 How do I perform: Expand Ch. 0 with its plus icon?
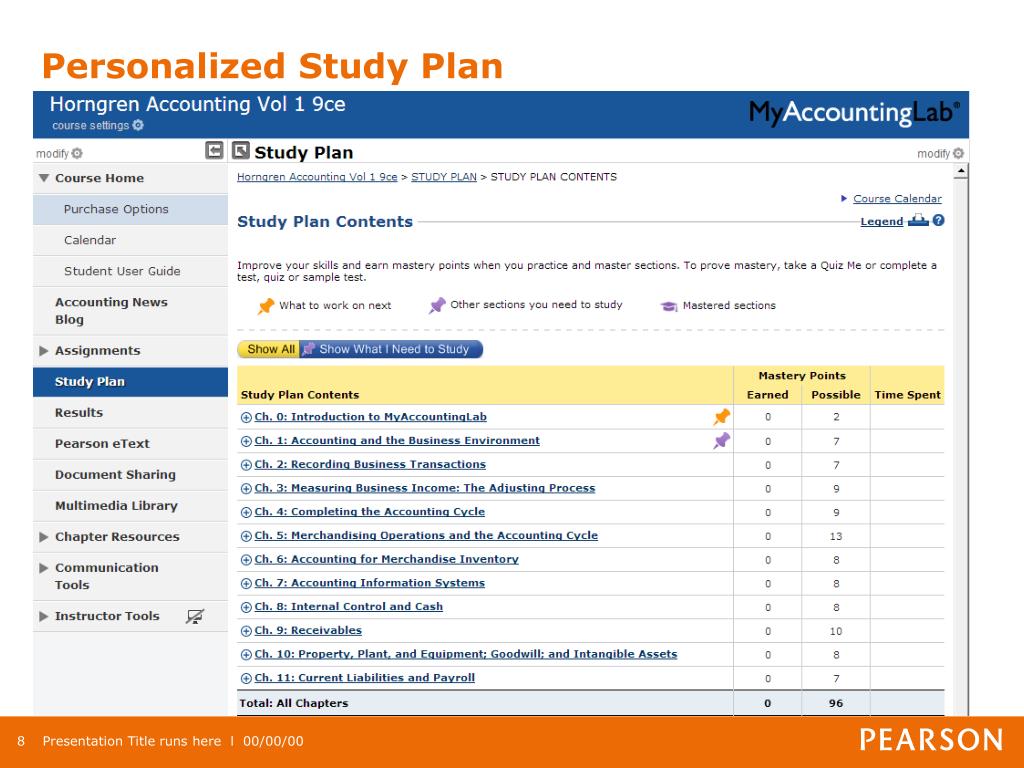tap(246, 417)
